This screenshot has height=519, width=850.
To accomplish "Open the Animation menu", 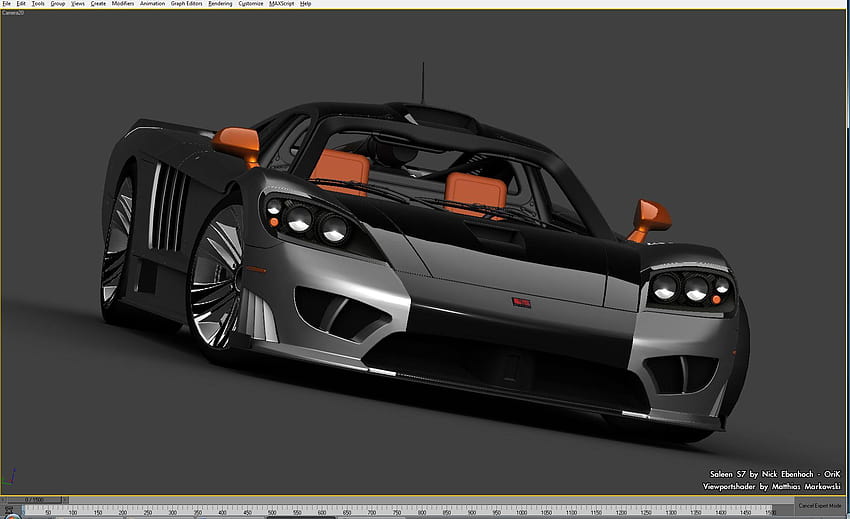I will click(152, 3).
